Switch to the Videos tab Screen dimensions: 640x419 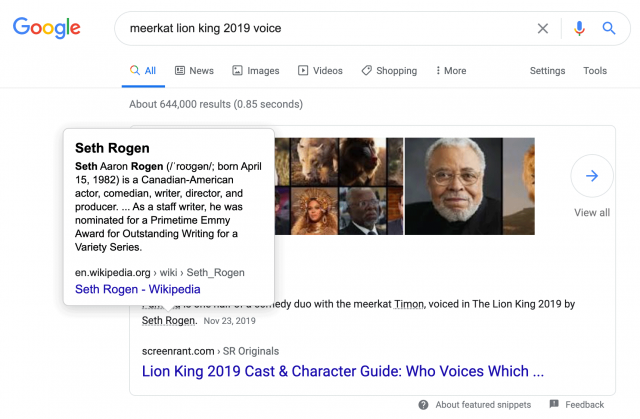coord(320,71)
